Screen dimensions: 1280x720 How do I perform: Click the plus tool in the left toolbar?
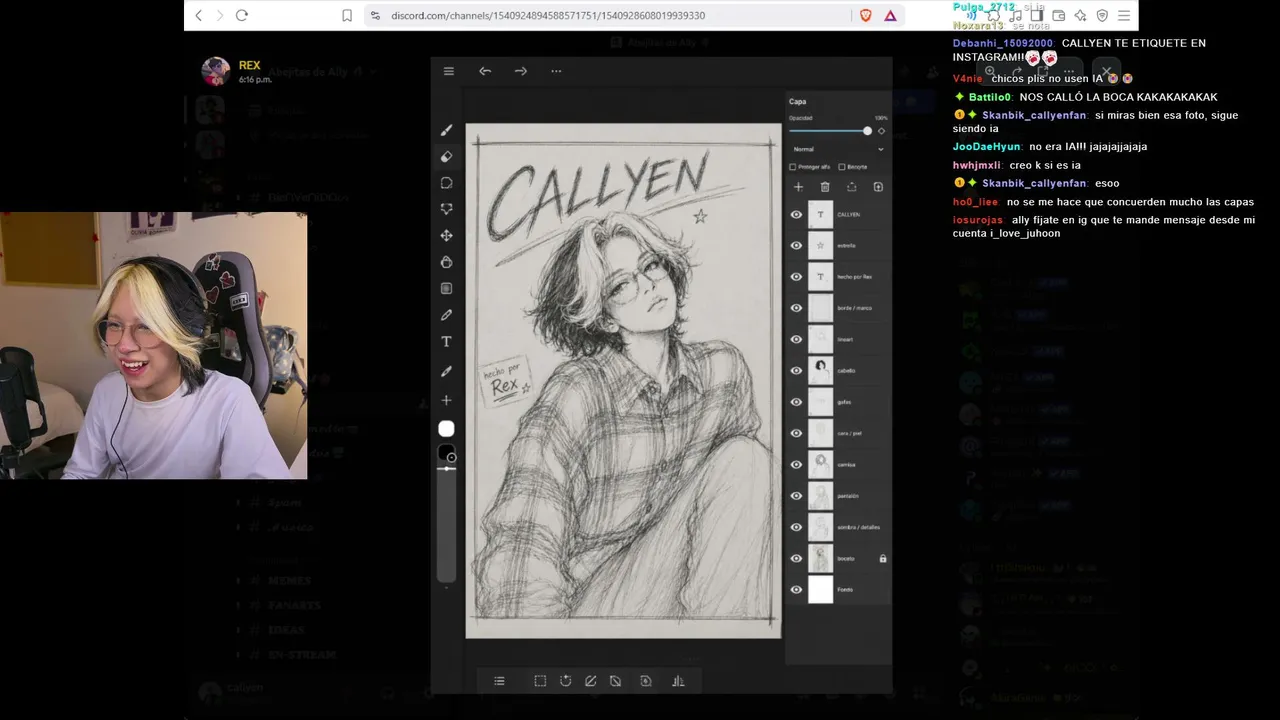(446, 400)
